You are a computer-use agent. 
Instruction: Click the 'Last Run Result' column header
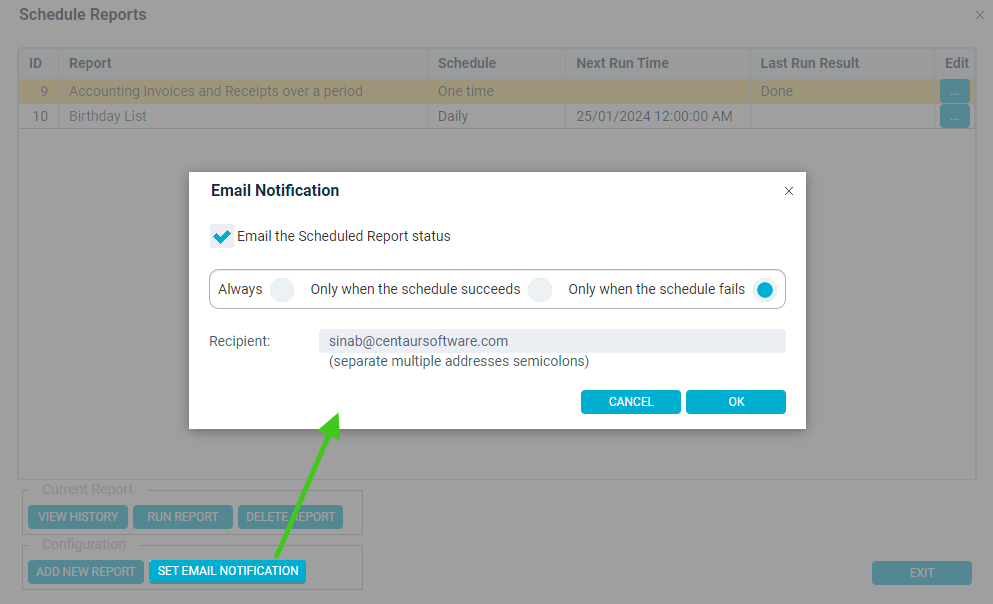point(843,63)
